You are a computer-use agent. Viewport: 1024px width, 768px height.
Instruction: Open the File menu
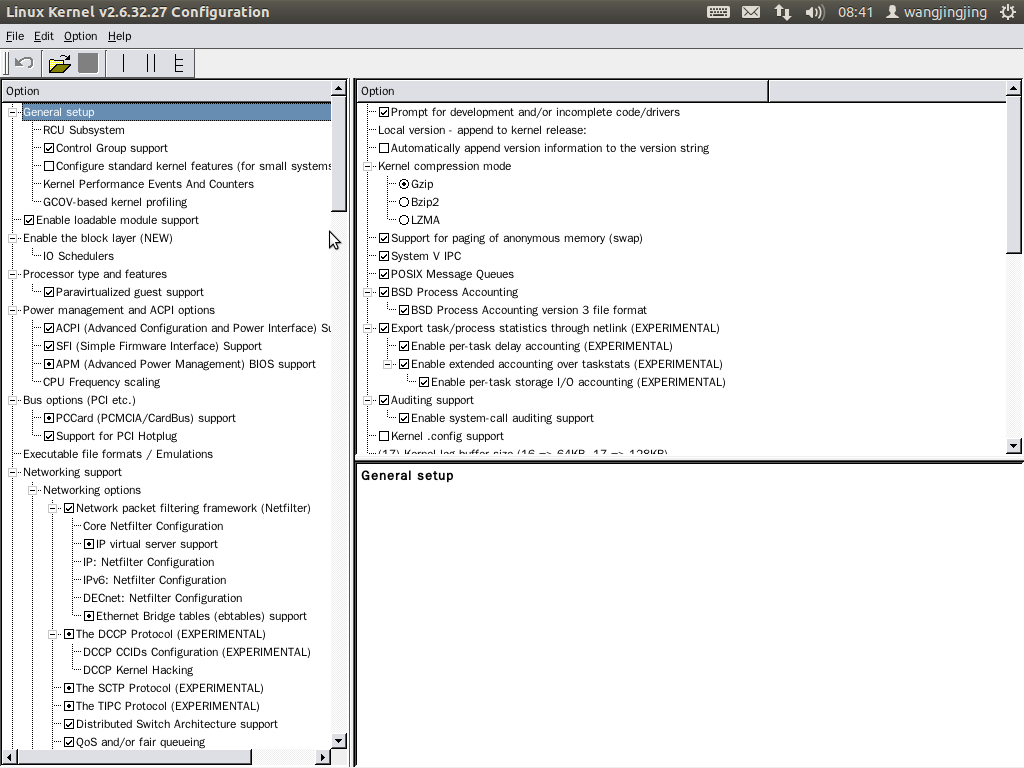[x=14, y=36]
